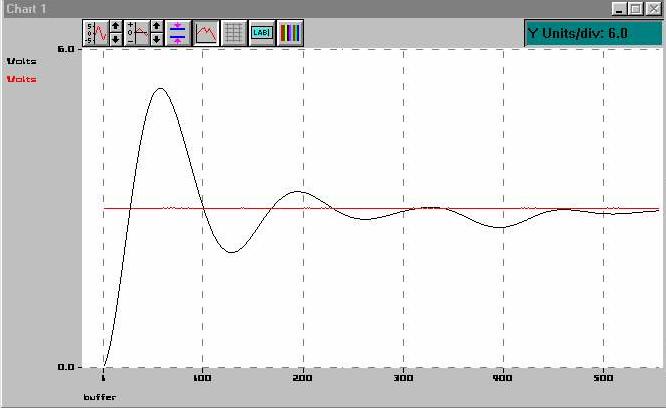
Task: Click the Y Units/div: 6.0 readout
Action: click(593, 33)
